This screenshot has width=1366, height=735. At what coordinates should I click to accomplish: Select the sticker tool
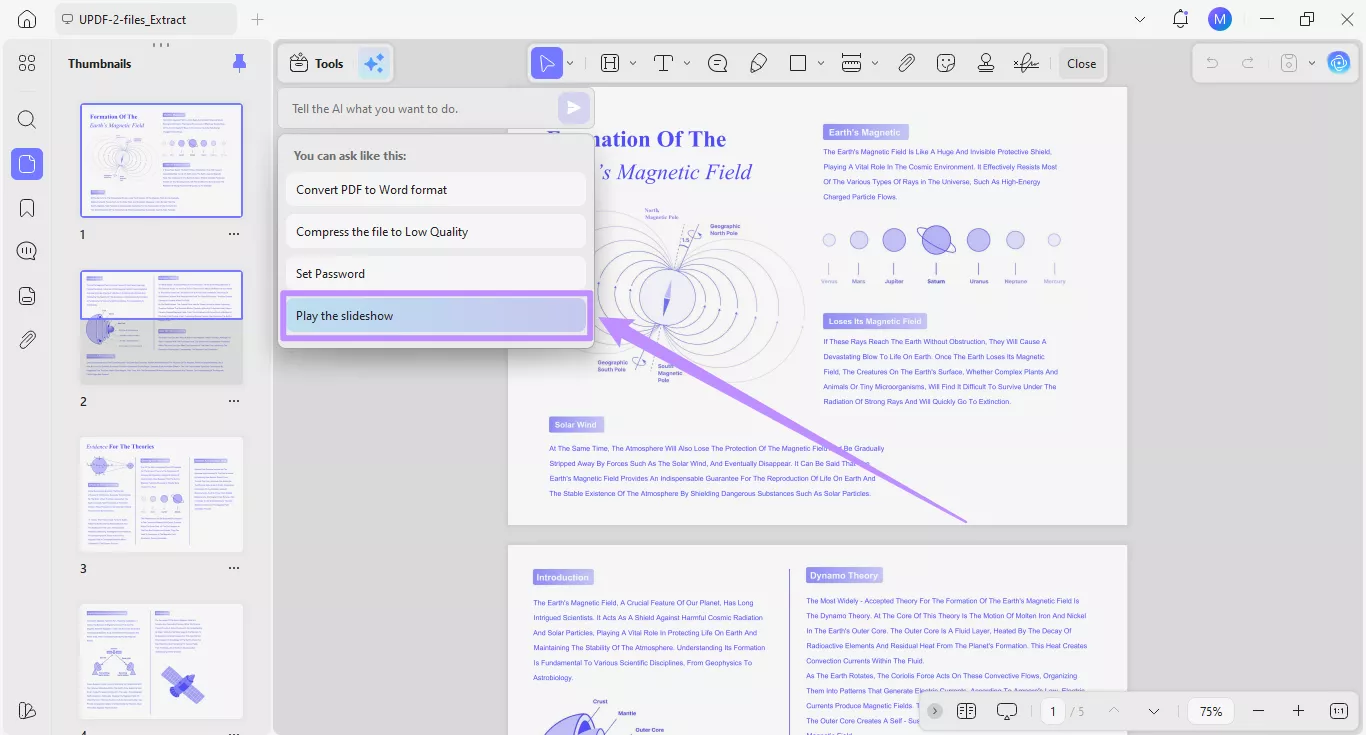click(946, 63)
